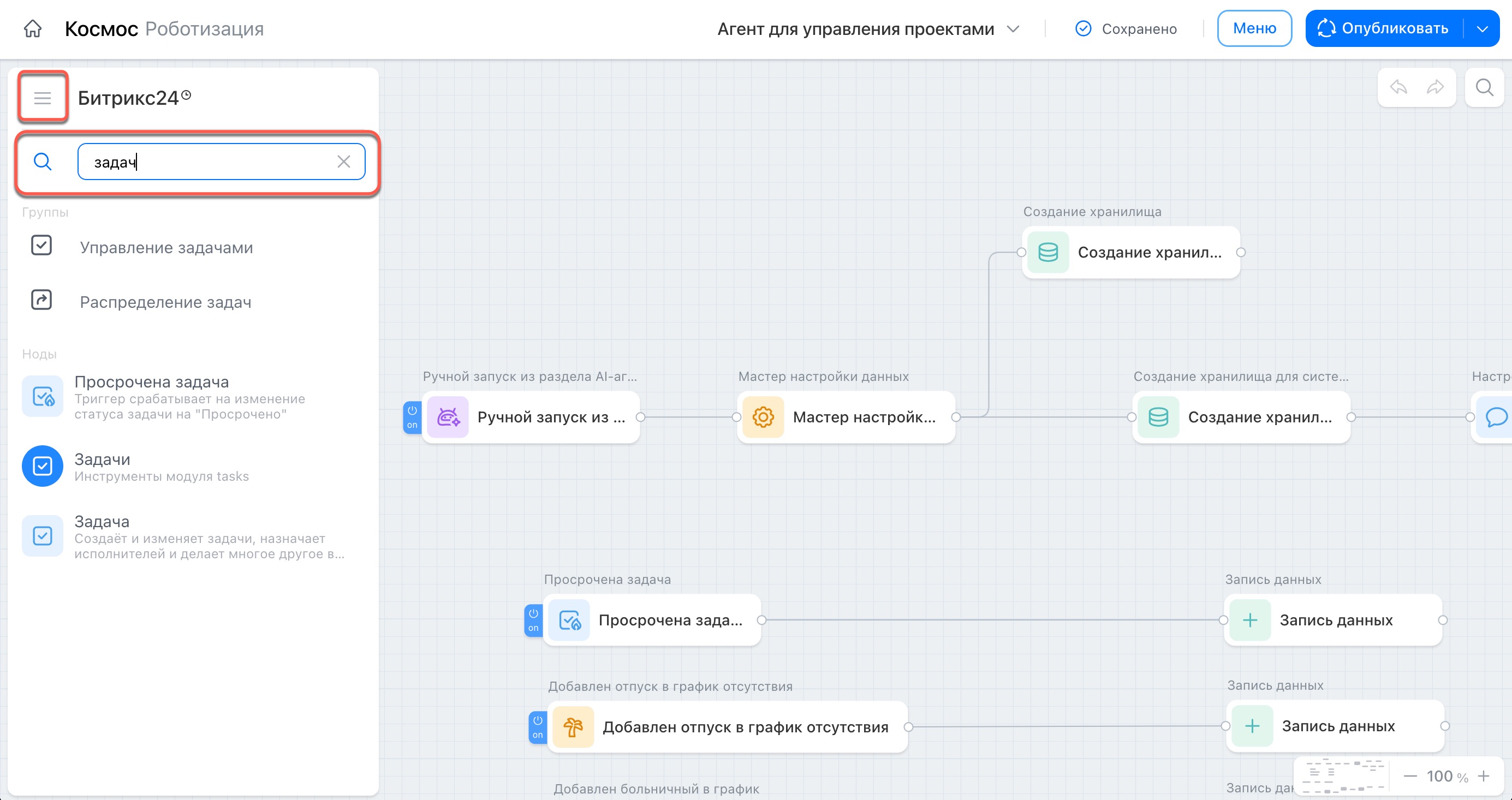Toggle the on switch for Ручной запуск node

point(412,417)
